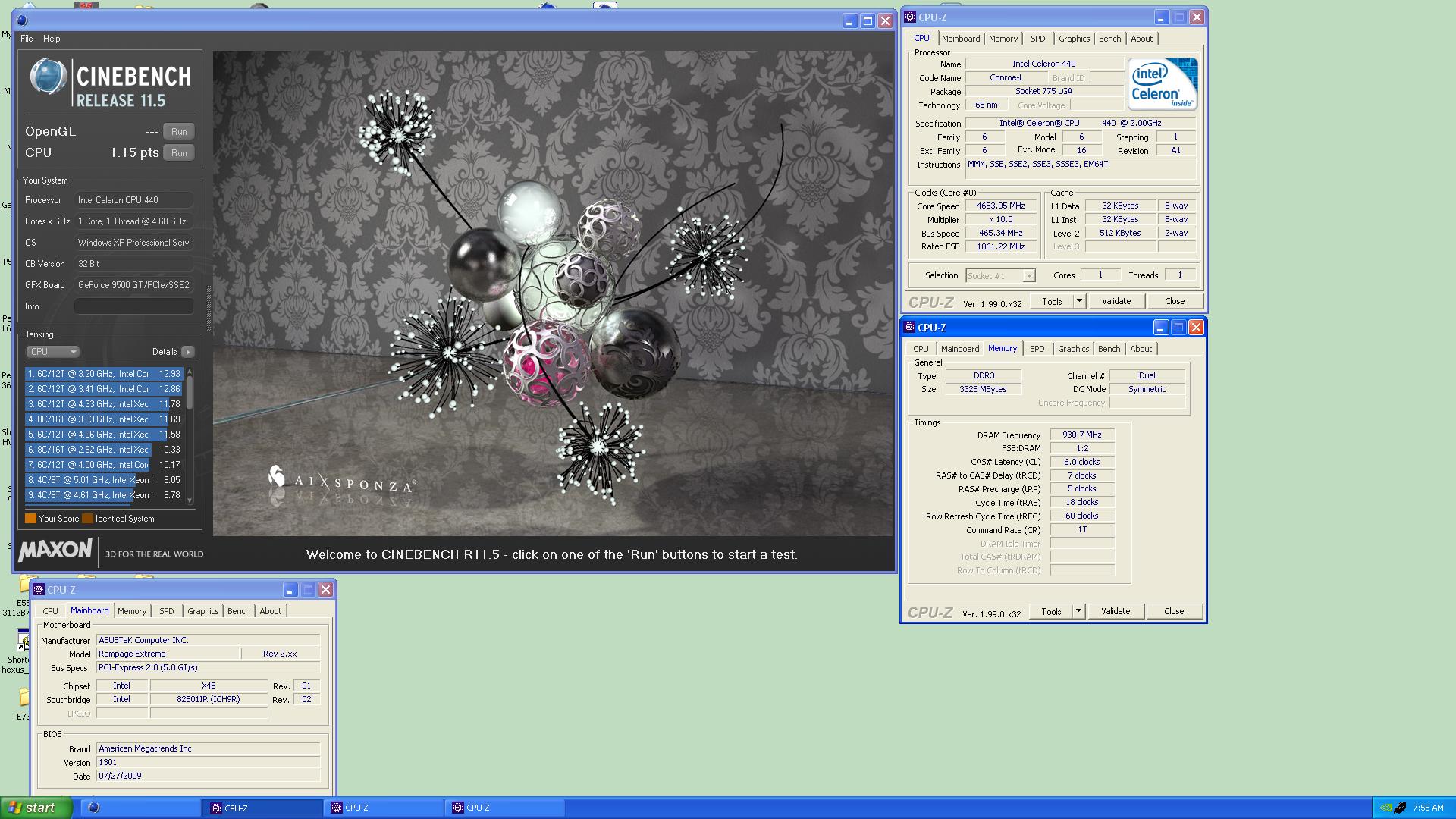Click the ranking Details arrow button
This screenshot has height=819, width=1456.
pyautogui.click(x=188, y=352)
